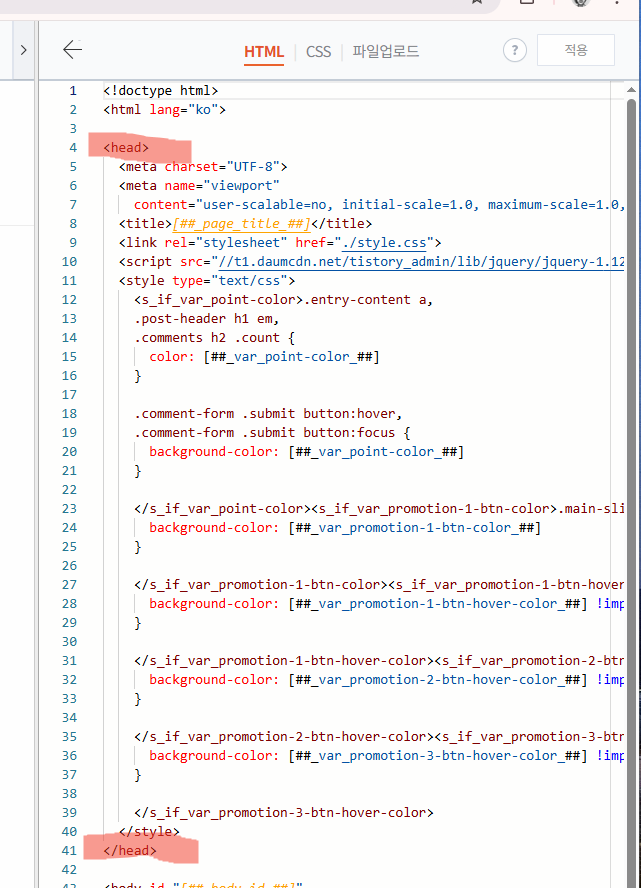
Task: Click .comment-form .submit button:focus line
Action: pyautogui.click(x=272, y=433)
